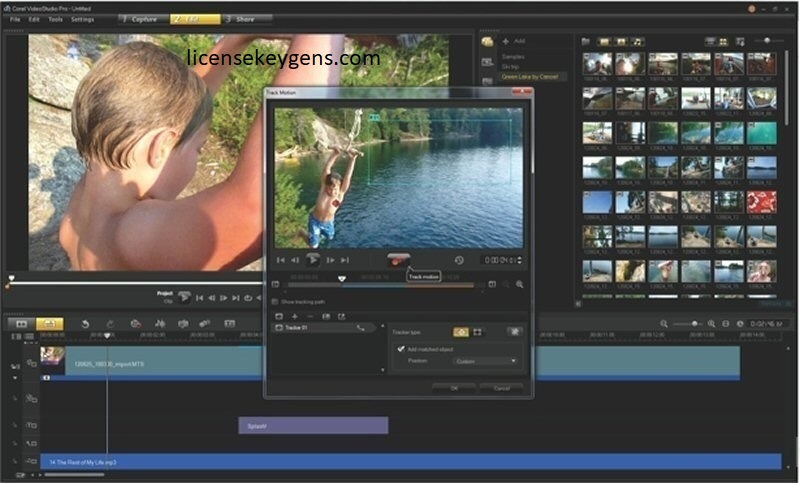Screen dimensions: 800x483
Task: Import media files with folder icon
Action: click(586, 41)
